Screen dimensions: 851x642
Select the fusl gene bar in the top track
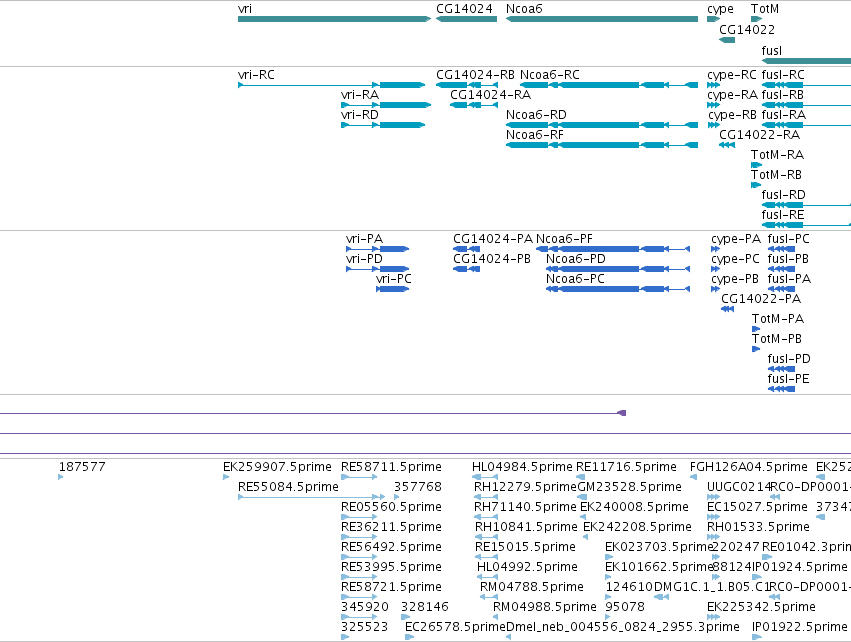(806, 61)
